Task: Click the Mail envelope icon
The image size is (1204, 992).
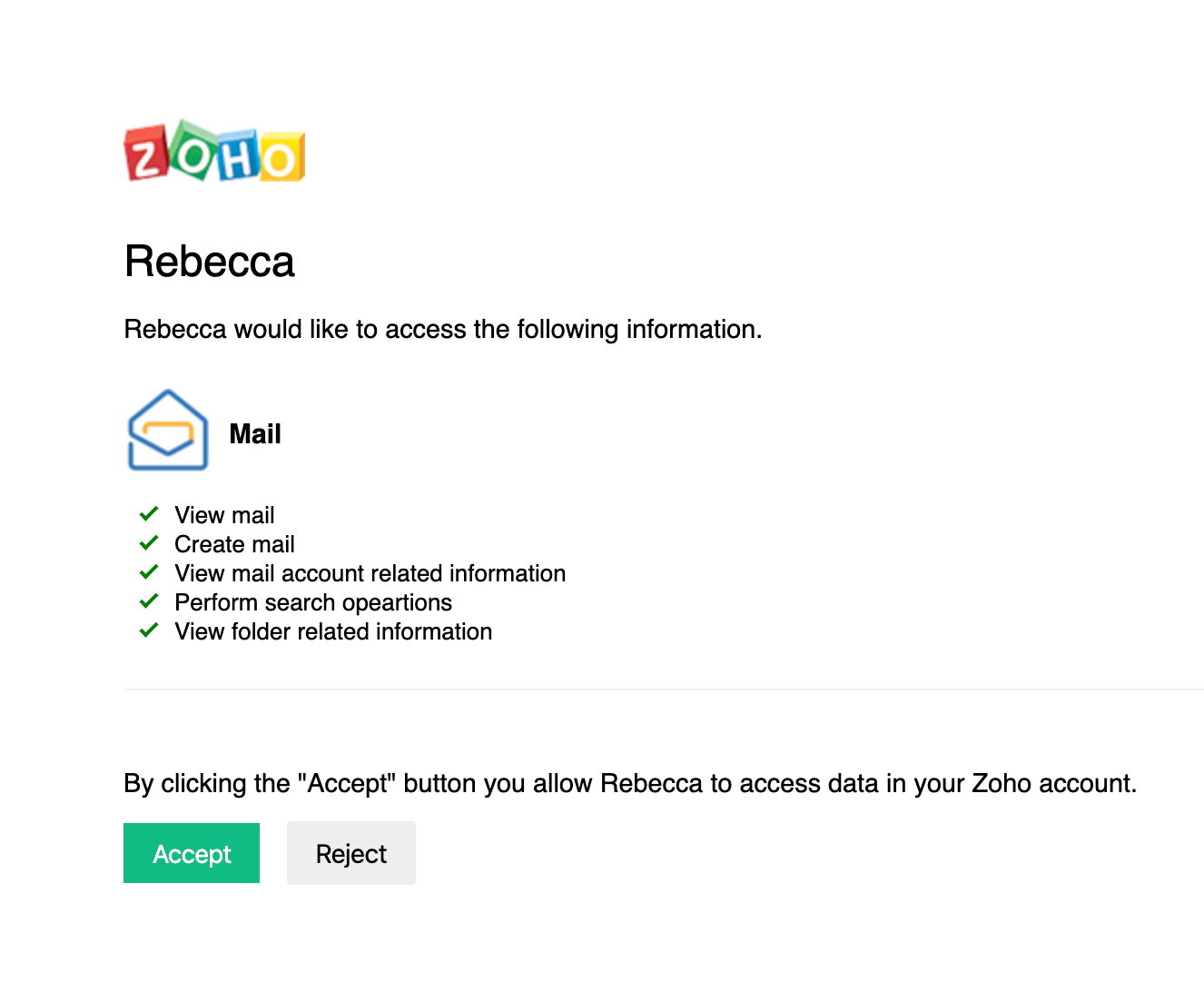Action: 168,431
